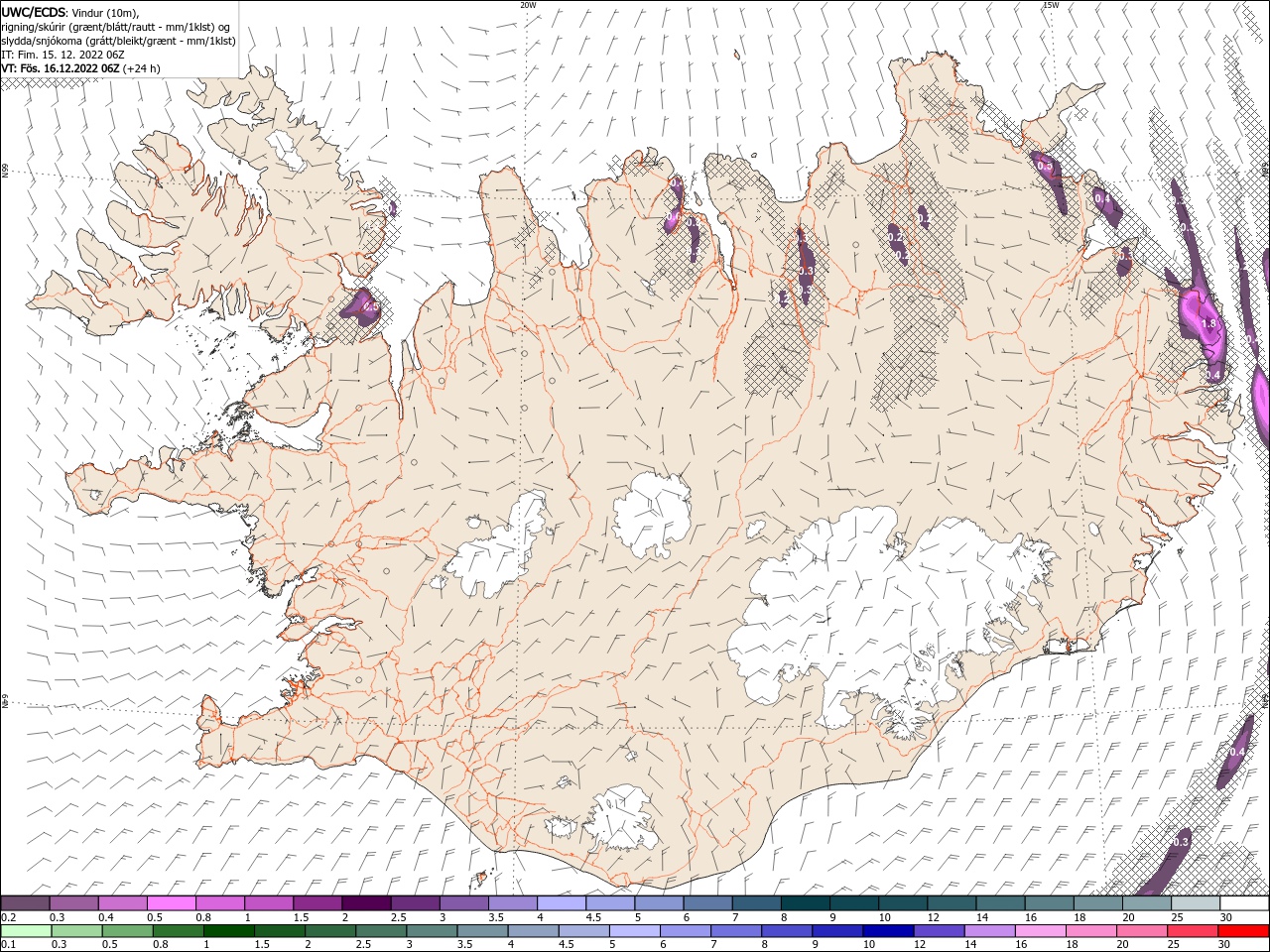
Task: Click the 'VT: Fös. 16.12.2022 06Z (+24 h)' line
Action: point(80,68)
